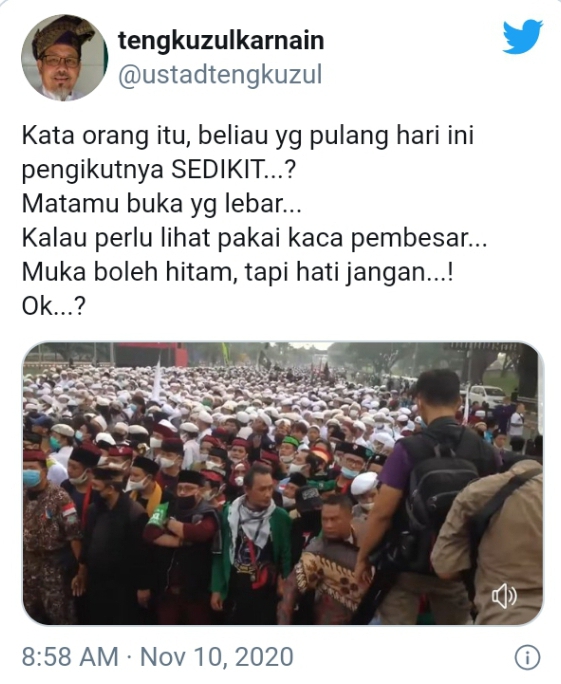Image resolution: width=561 pixels, height=684 pixels.
Task: Click the Twitter bird logo
Action: 523,37
